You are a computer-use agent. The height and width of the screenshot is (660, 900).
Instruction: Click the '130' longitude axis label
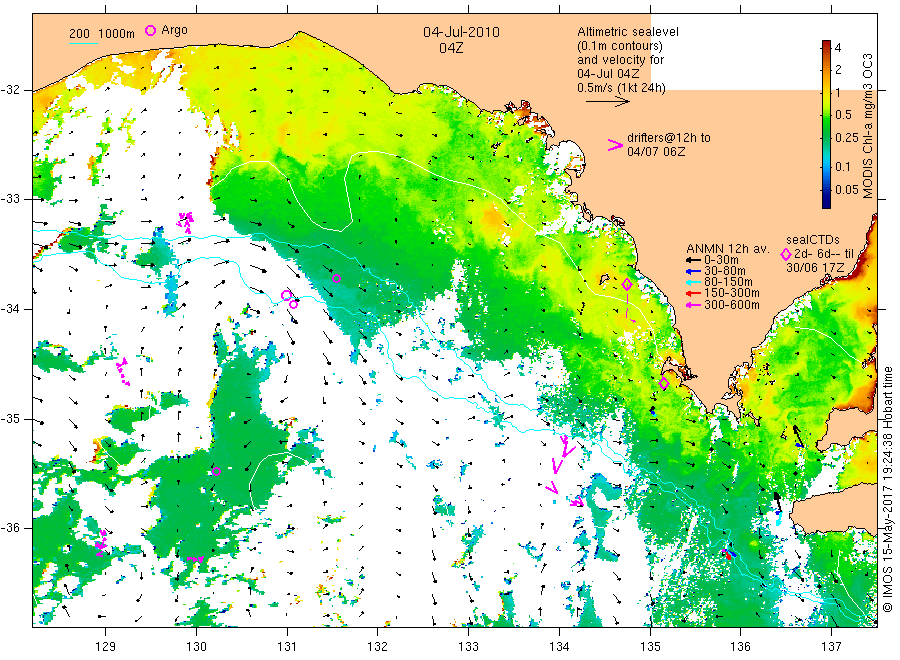pyautogui.click(x=196, y=647)
